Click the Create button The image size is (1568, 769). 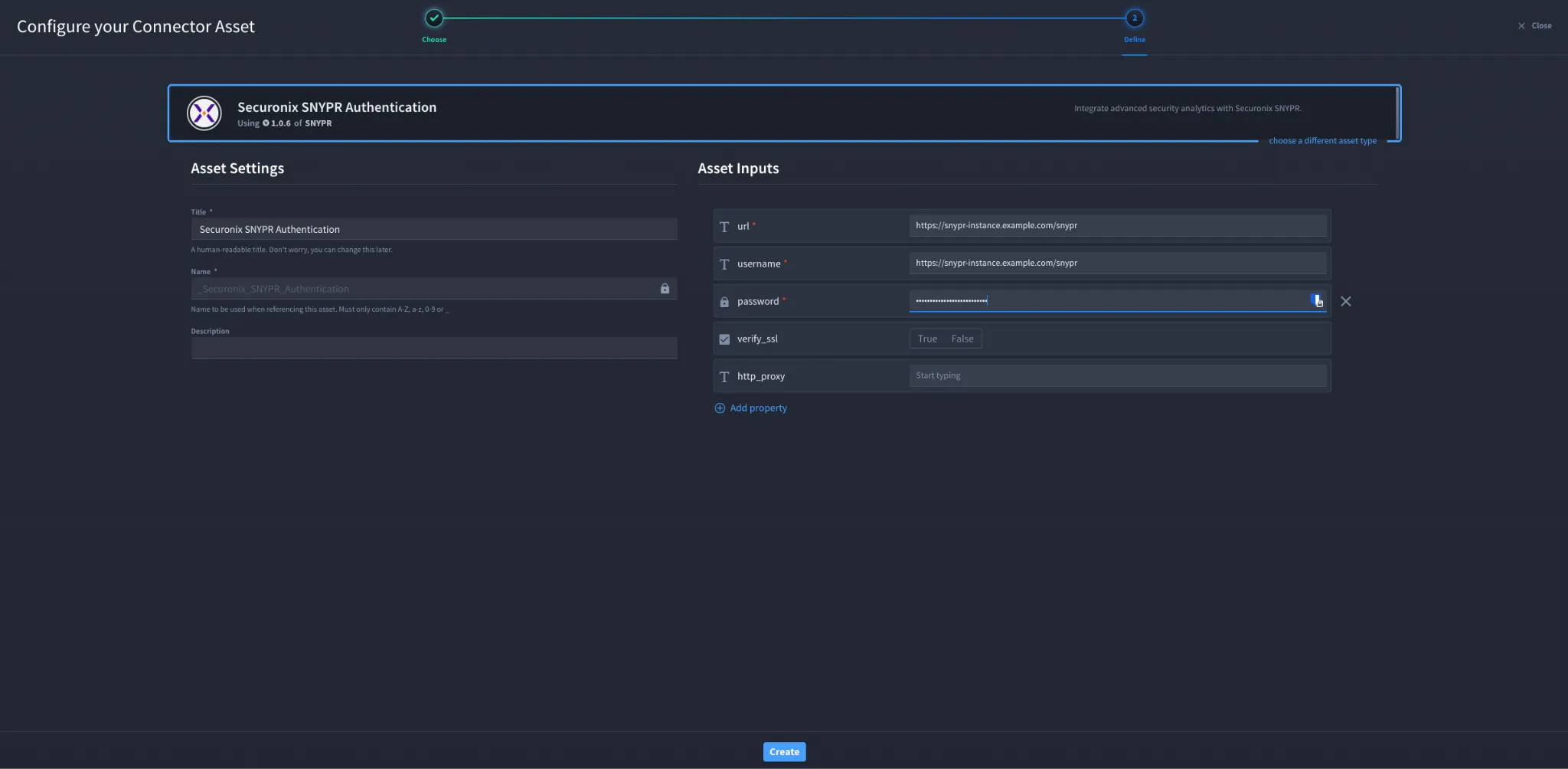784,752
